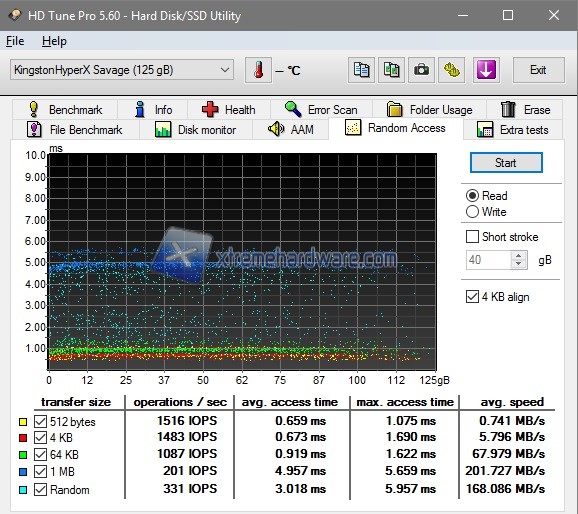Maximize the HD Tune Pro window
This screenshot has height=514, width=578.
point(508,15)
